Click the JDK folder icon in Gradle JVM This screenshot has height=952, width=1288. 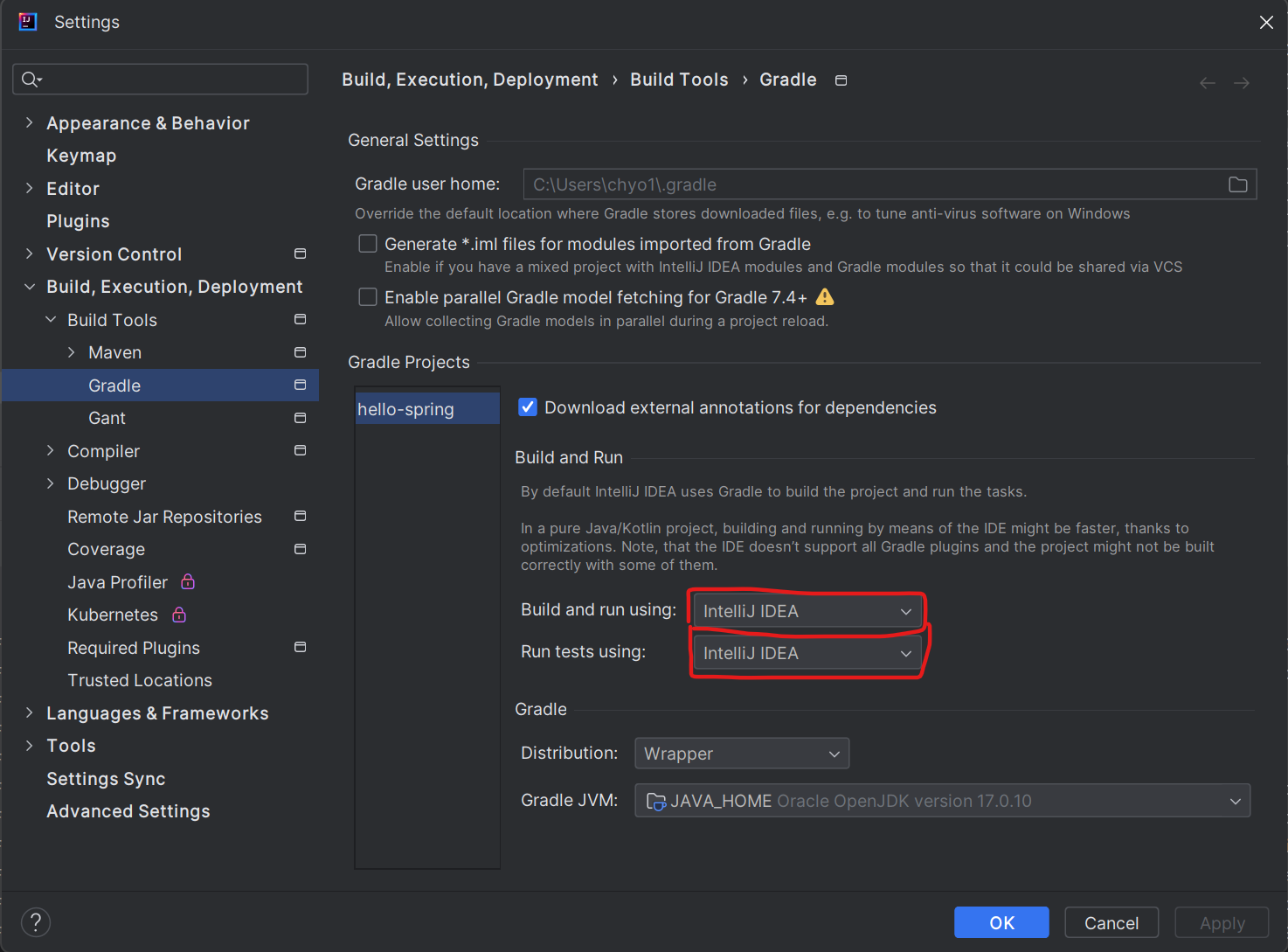click(655, 801)
